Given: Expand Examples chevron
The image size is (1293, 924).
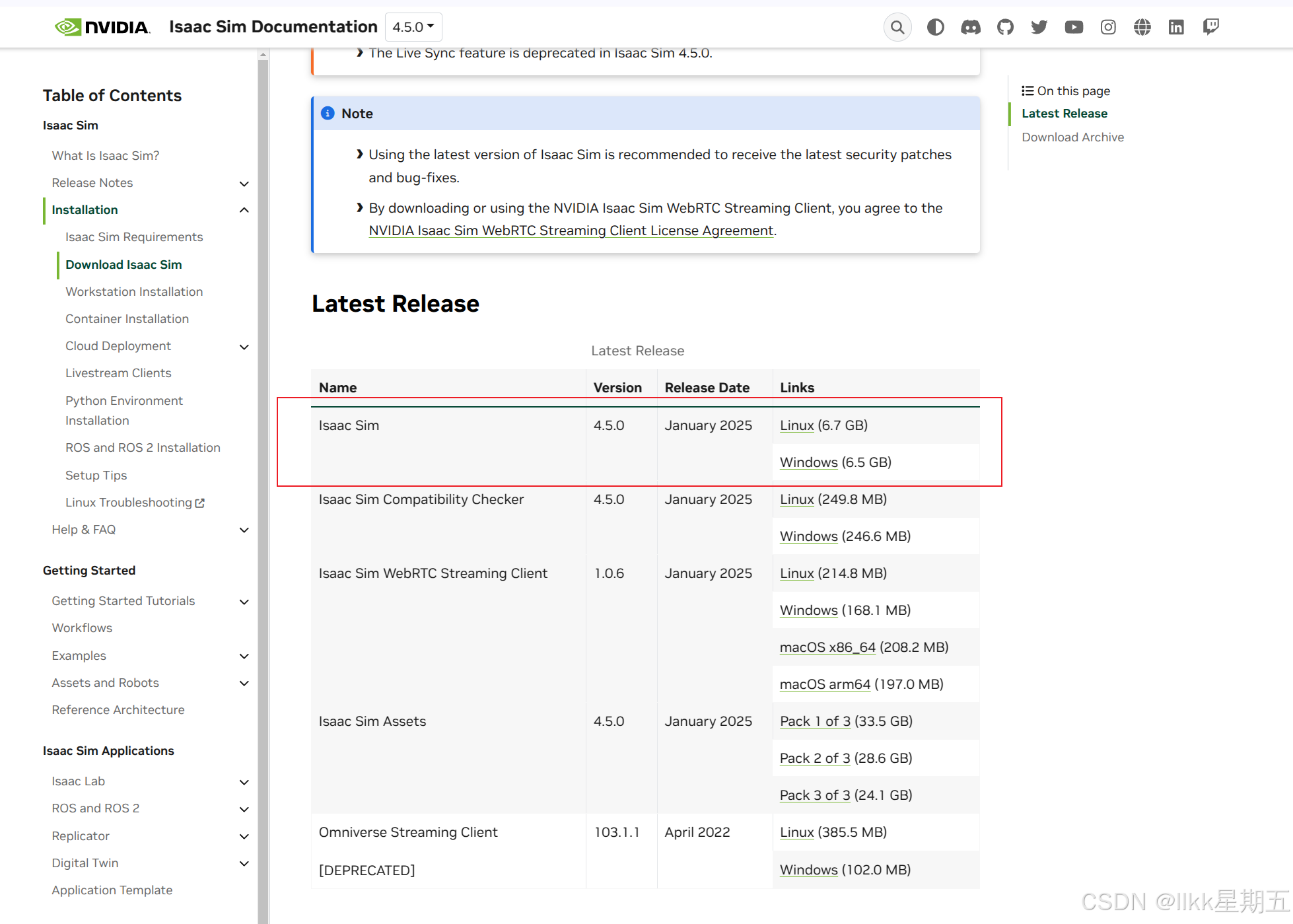Looking at the screenshot, I should 244,656.
